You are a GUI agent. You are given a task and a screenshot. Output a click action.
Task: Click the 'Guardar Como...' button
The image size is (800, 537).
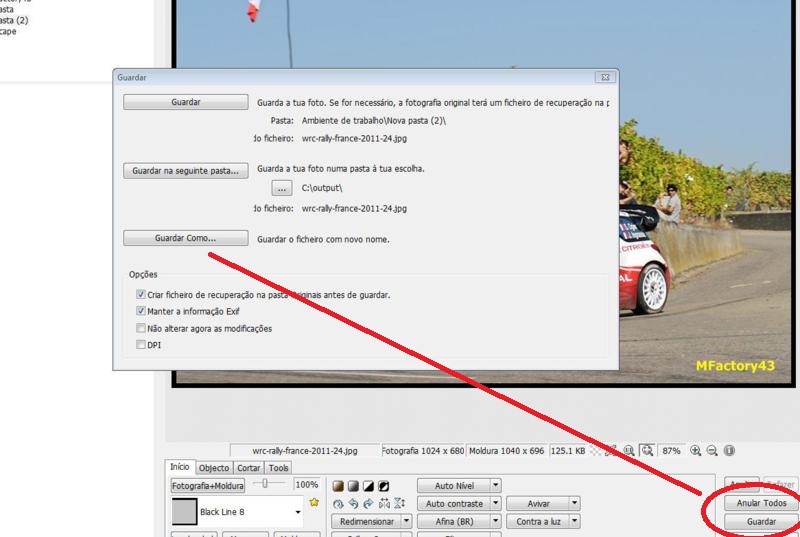click(x=186, y=238)
